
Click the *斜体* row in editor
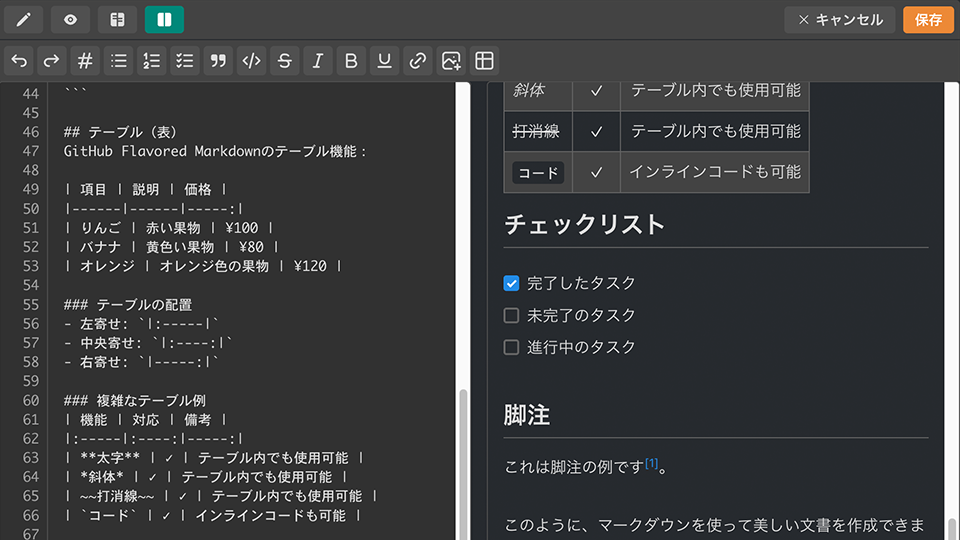tap(206, 477)
